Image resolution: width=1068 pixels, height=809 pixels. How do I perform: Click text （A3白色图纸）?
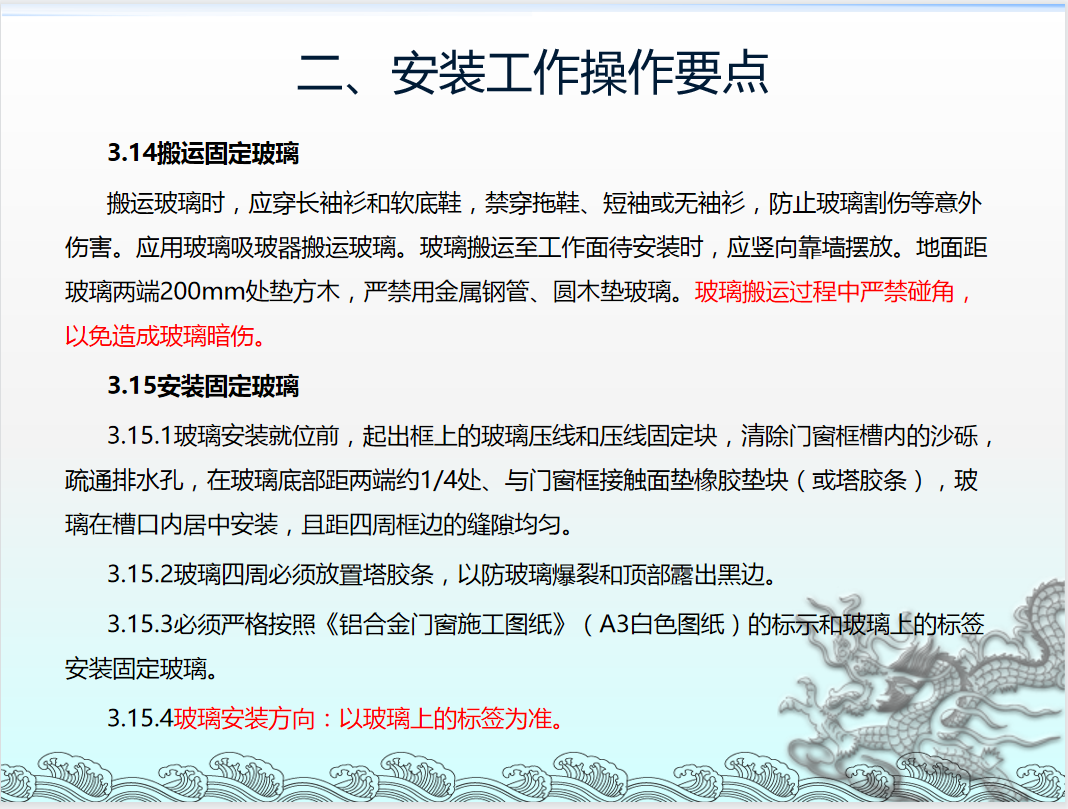661,624
